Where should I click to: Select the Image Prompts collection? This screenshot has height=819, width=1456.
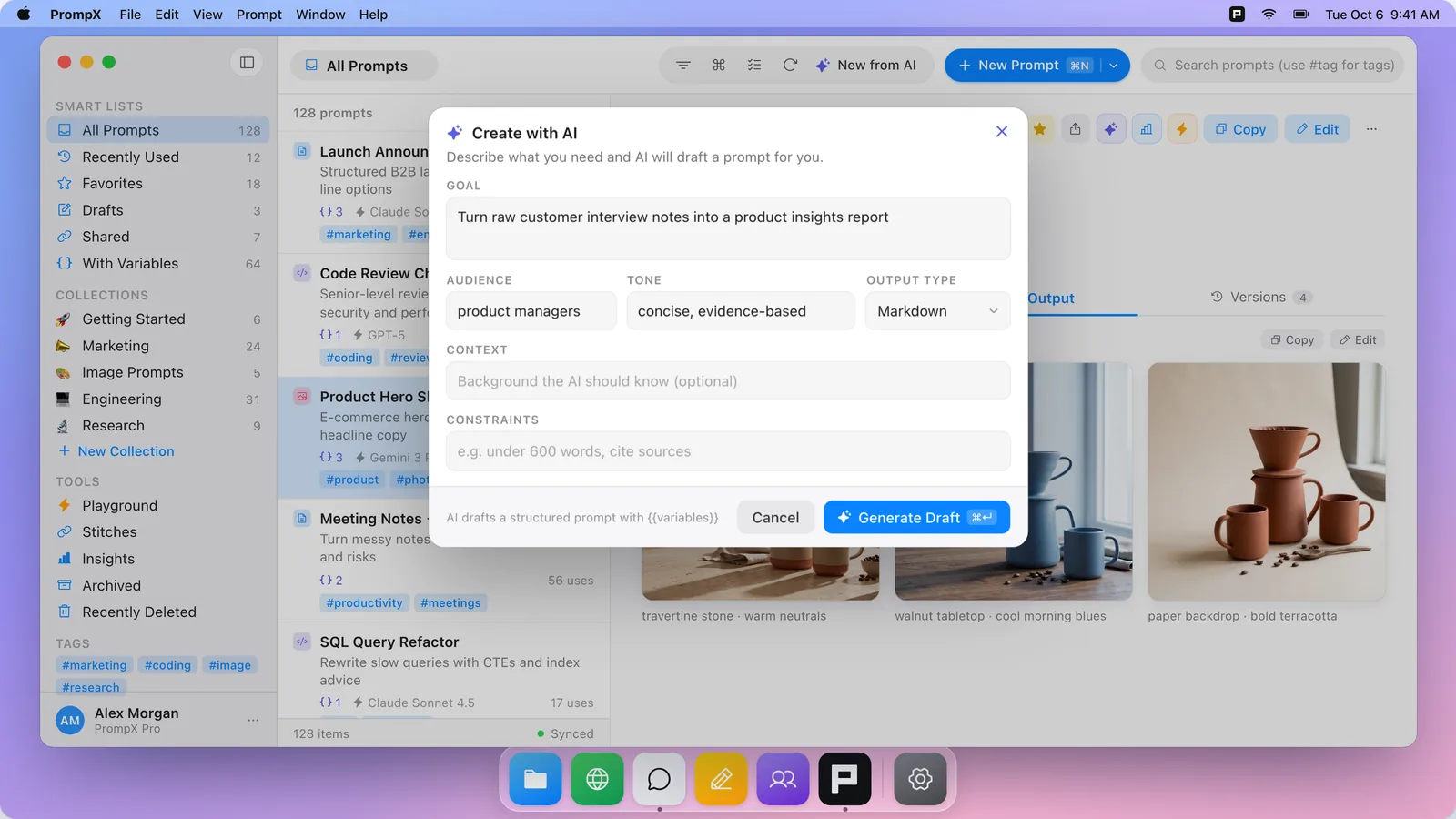pyautogui.click(x=158, y=372)
